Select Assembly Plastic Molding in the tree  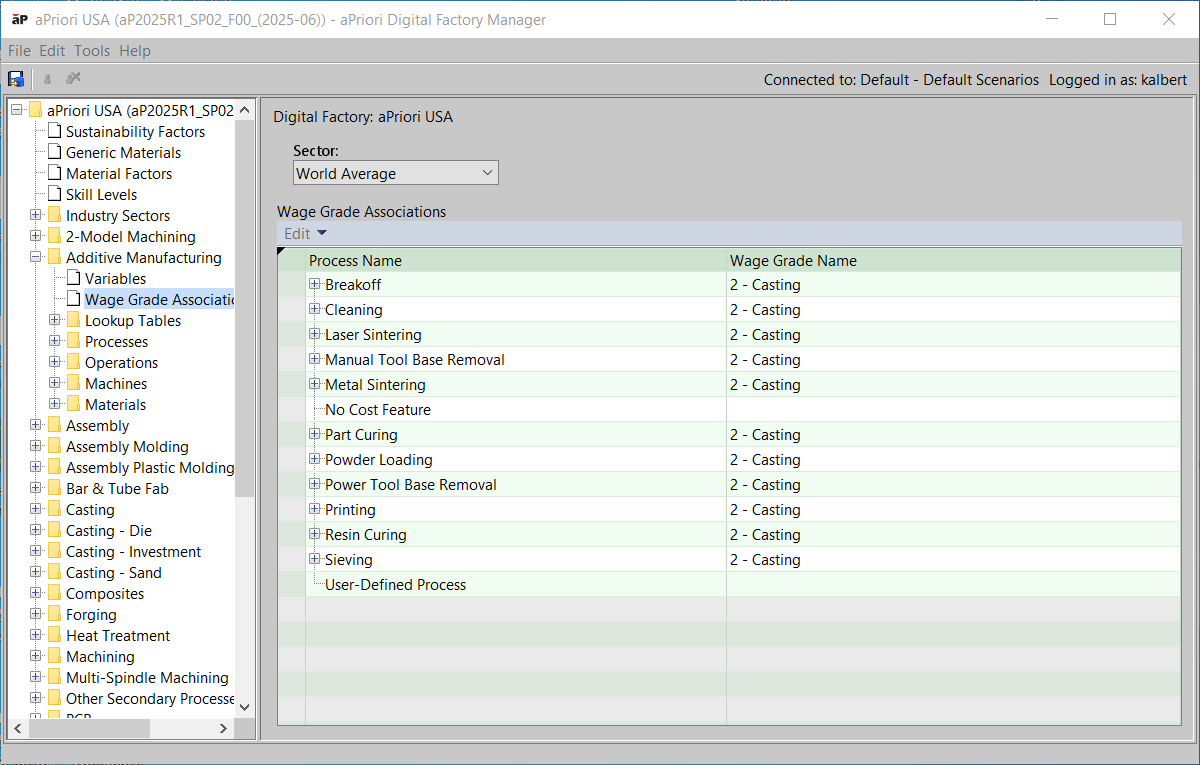point(149,467)
